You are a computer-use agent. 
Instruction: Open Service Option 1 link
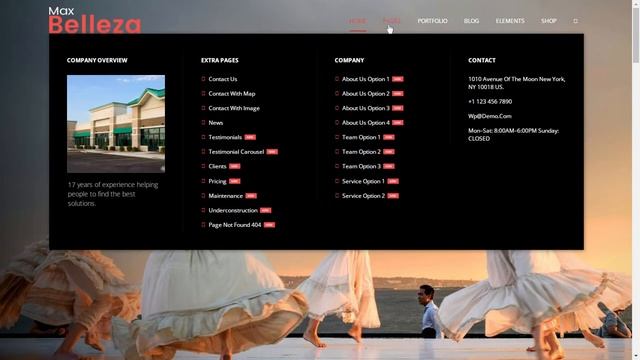(363, 181)
